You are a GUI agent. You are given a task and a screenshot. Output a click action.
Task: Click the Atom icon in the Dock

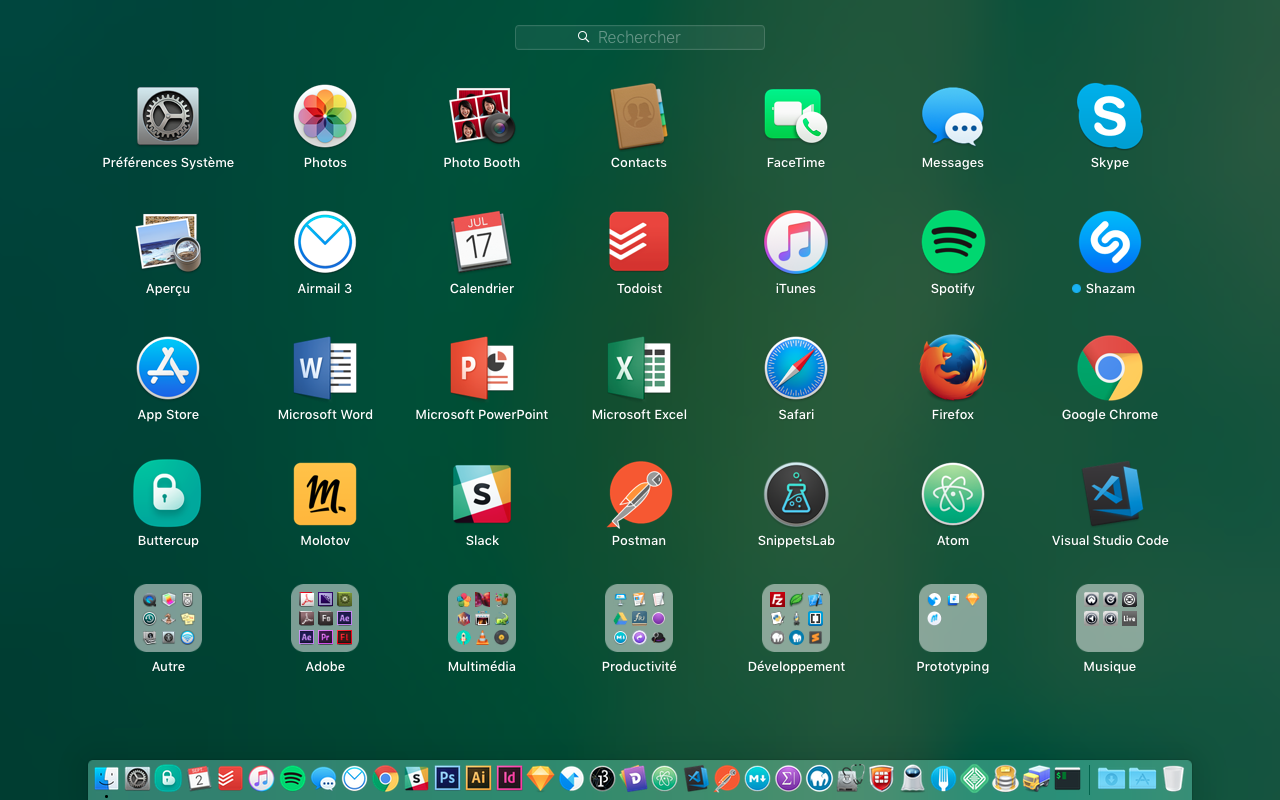point(664,778)
